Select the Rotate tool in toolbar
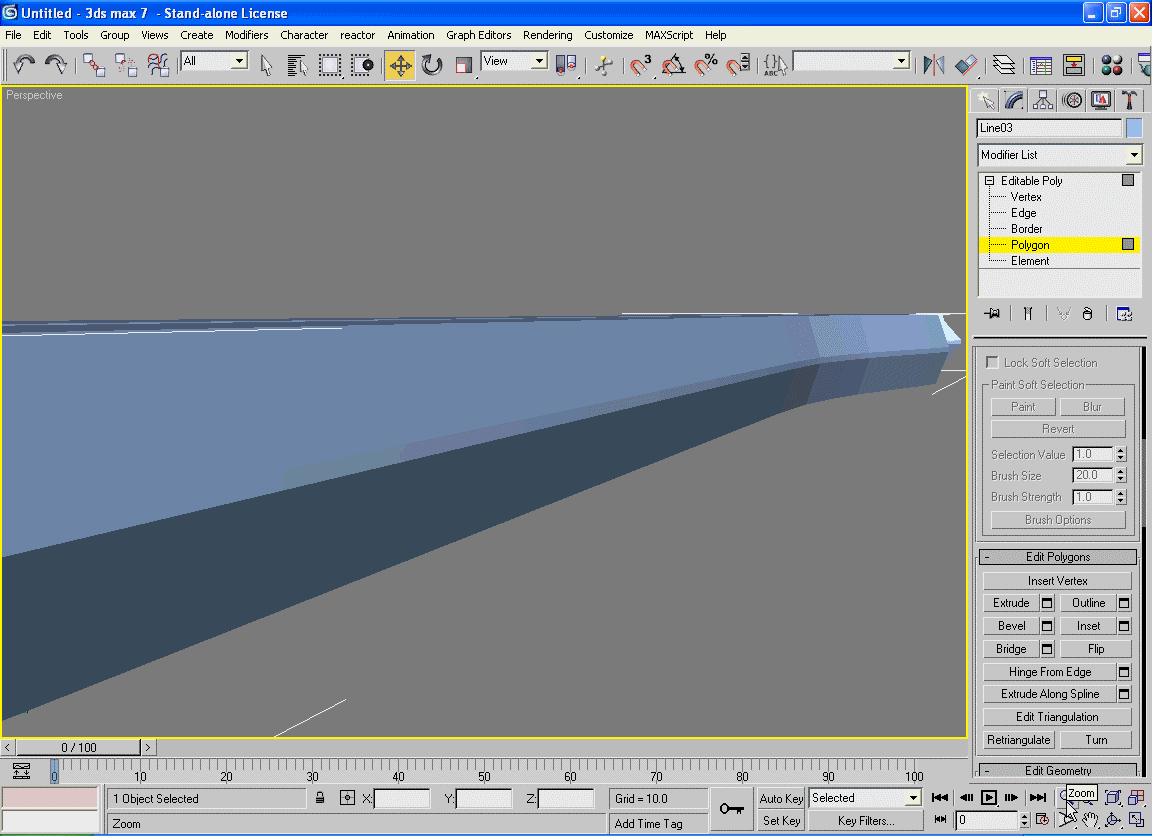This screenshot has height=836, width=1152. pos(432,66)
